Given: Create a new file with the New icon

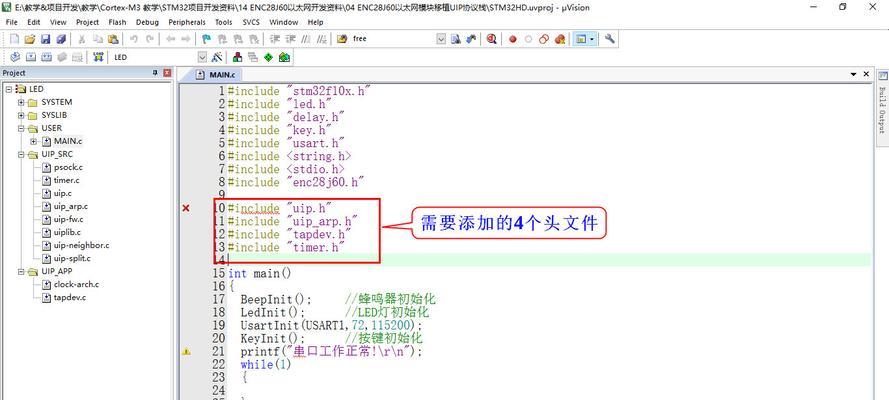Looking at the screenshot, I should (14, 39).
